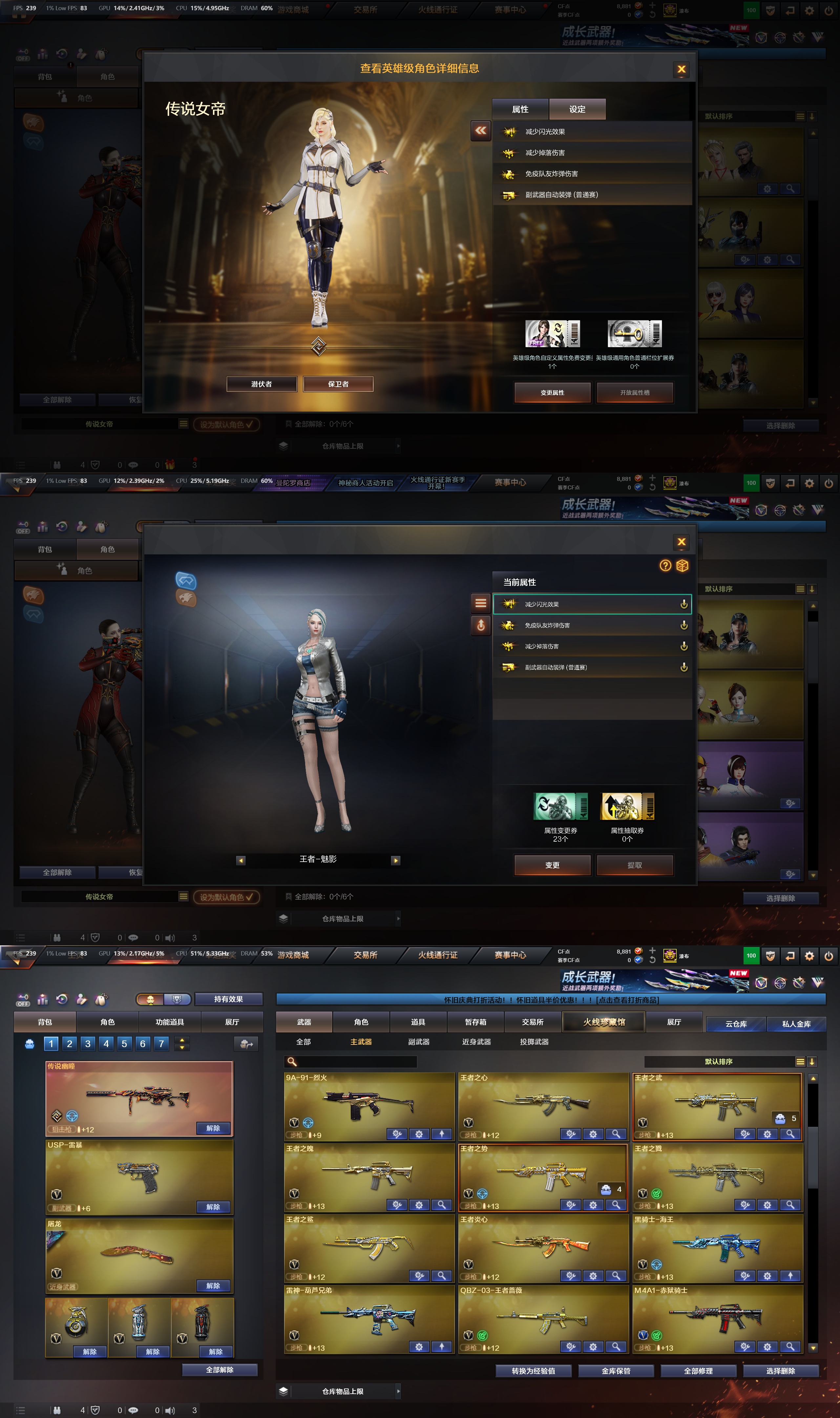Click the double-chevron button beside the 属性 tab

tap(481, 131)
